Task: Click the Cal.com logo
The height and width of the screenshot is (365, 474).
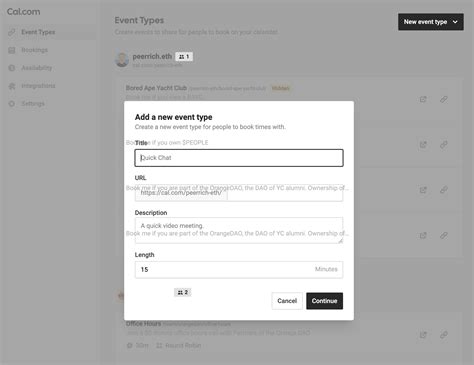Action: tap(24, 12)
